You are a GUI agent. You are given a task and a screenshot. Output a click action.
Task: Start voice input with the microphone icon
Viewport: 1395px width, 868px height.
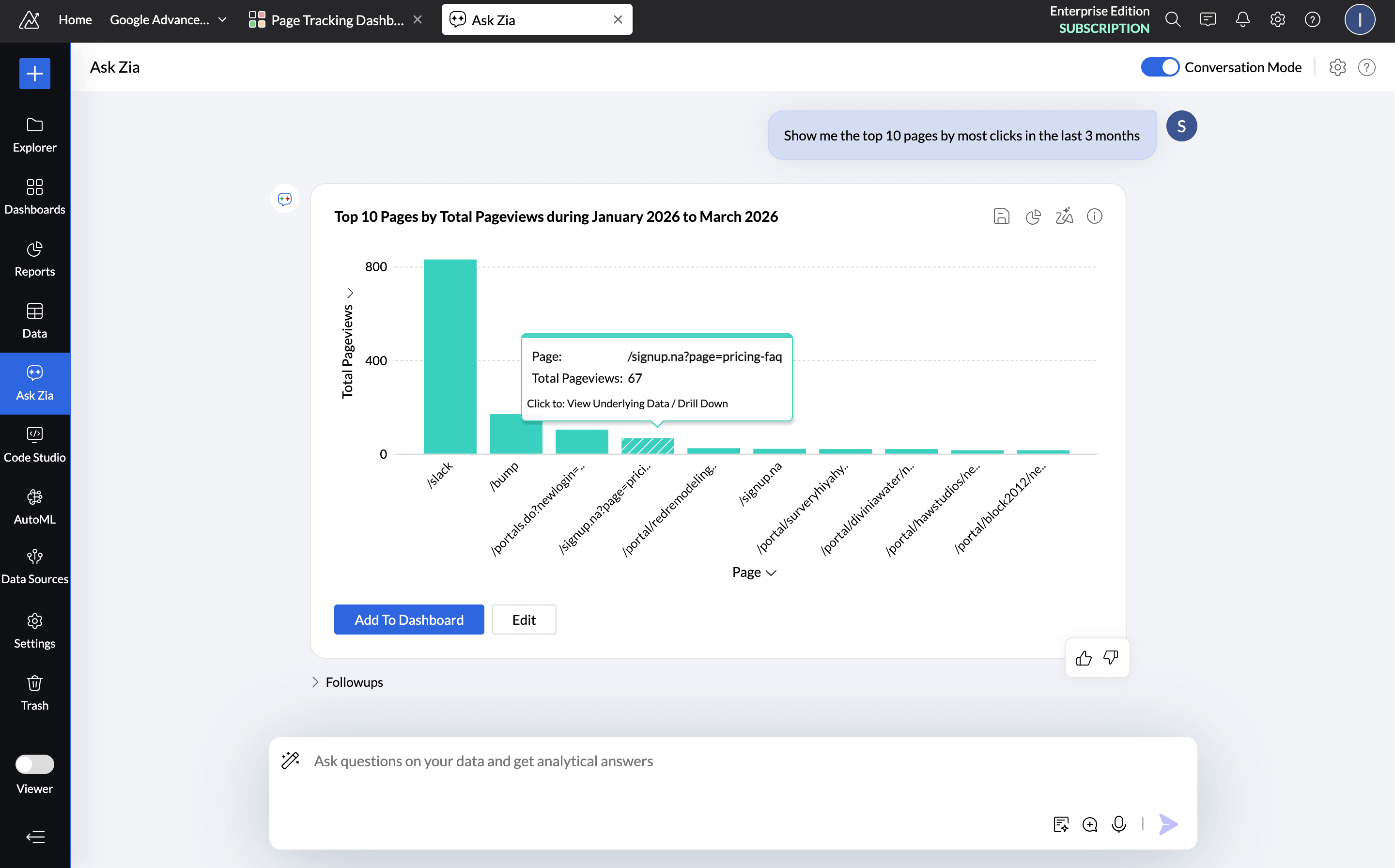point(1118,824)
